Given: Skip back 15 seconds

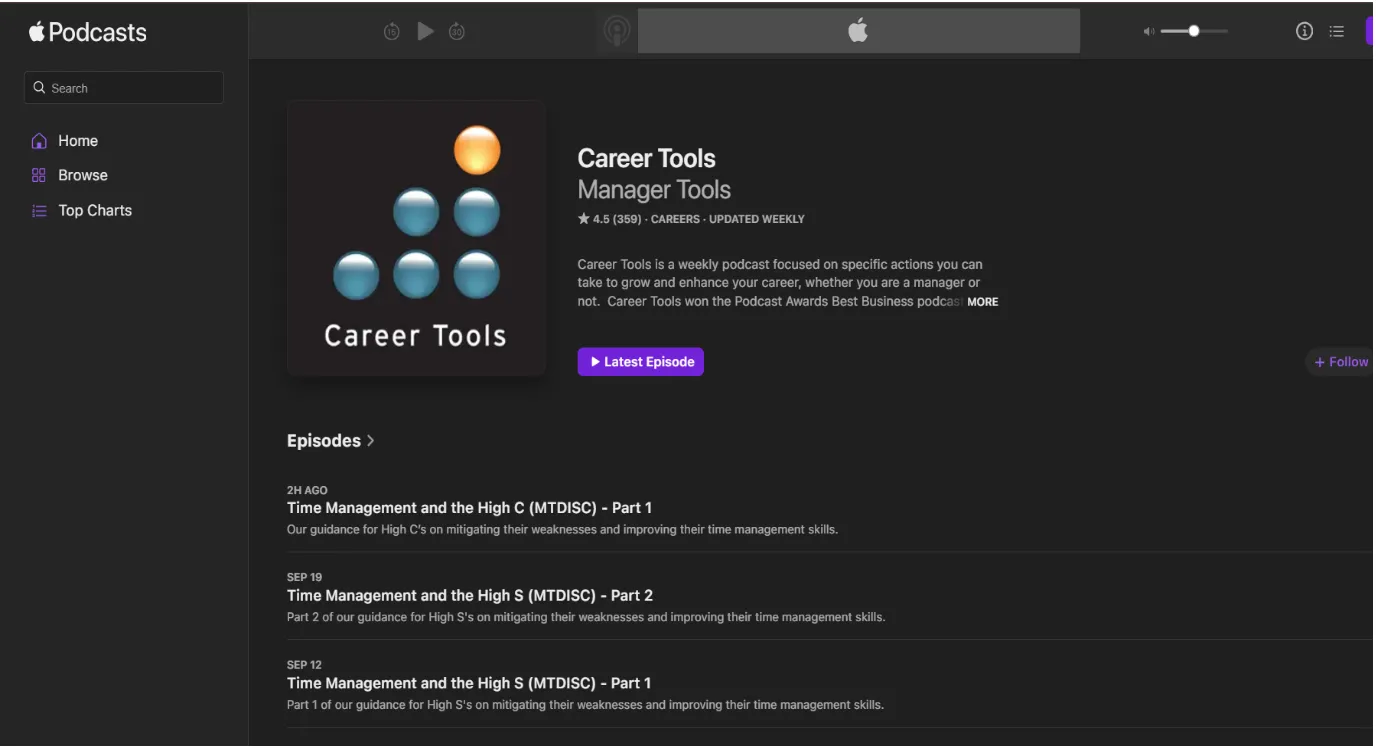Looking at the screenshot, I should pyautogui.click(x=392, y=32).
